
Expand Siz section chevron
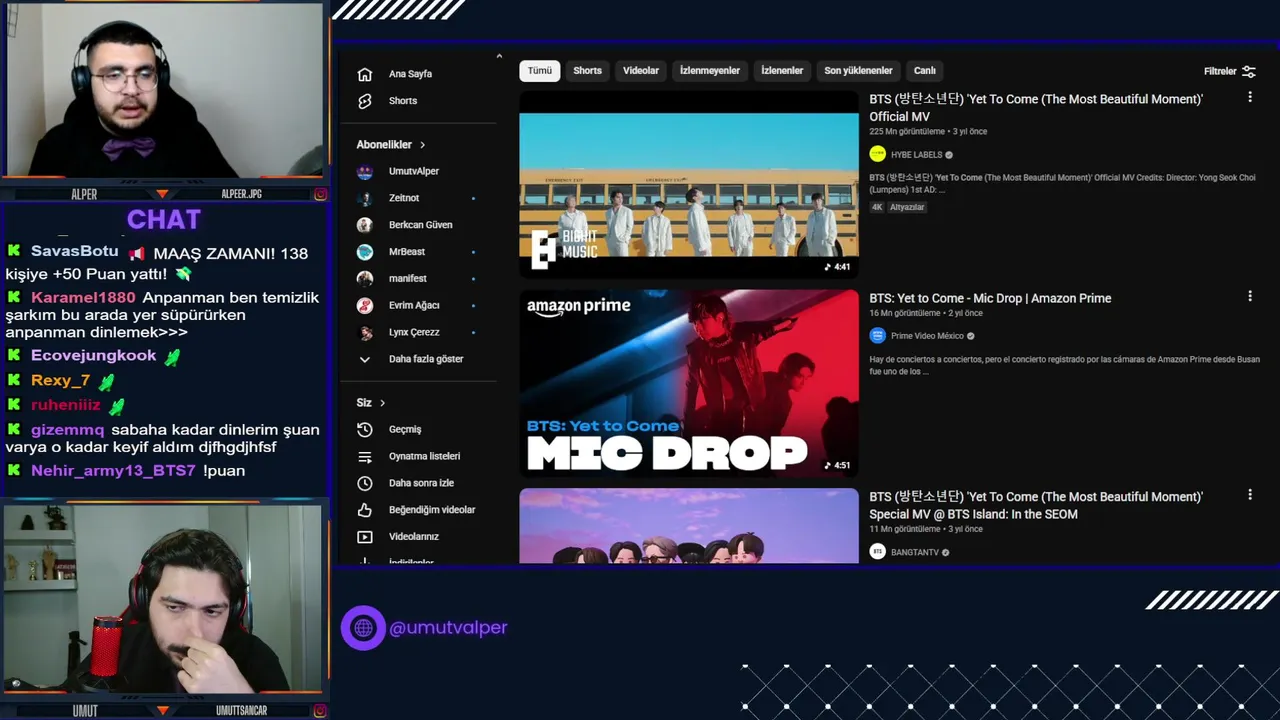[x=382, y=403]
